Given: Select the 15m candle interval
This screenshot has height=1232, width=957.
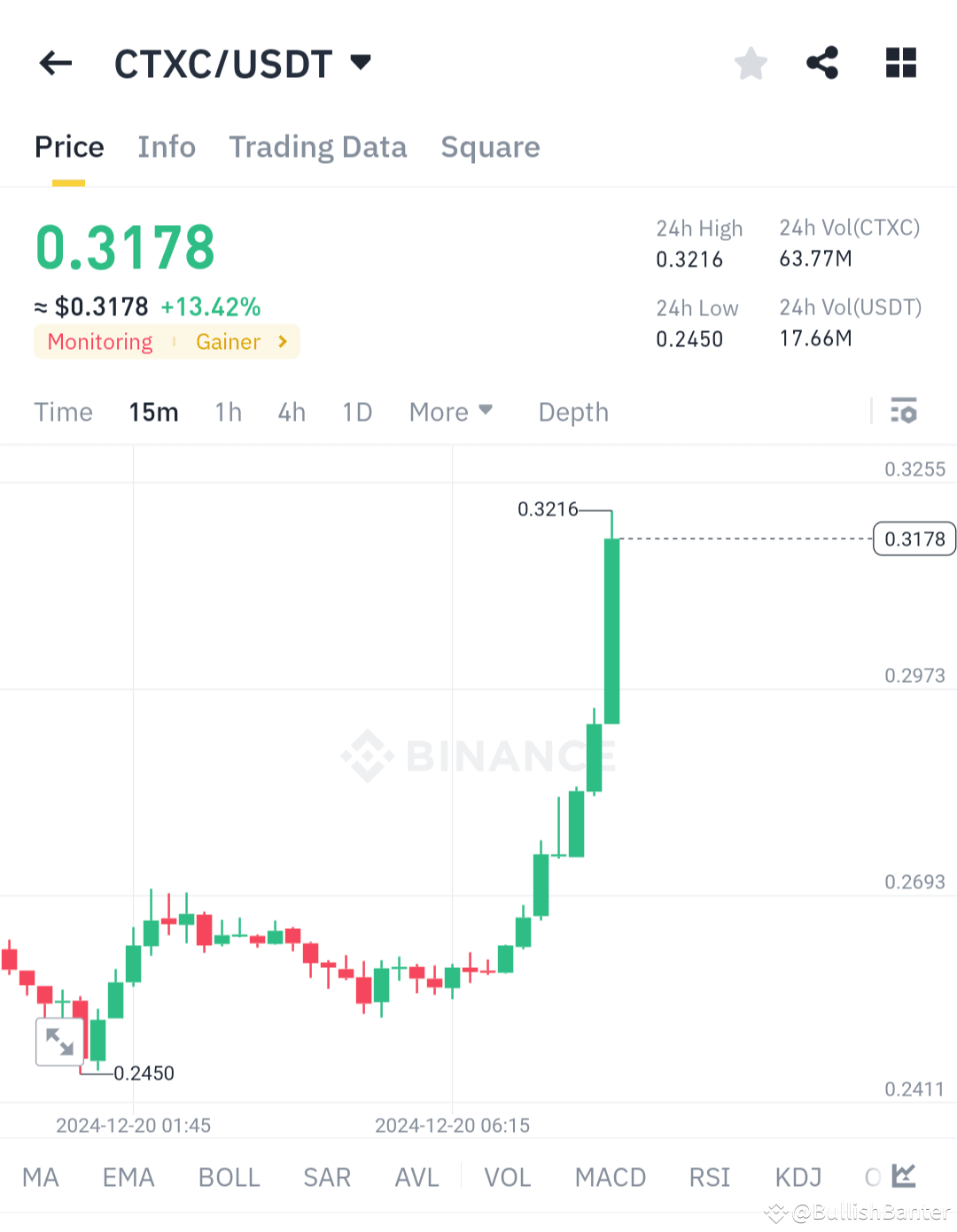Looking at the screenshot, I should point(153,411).
